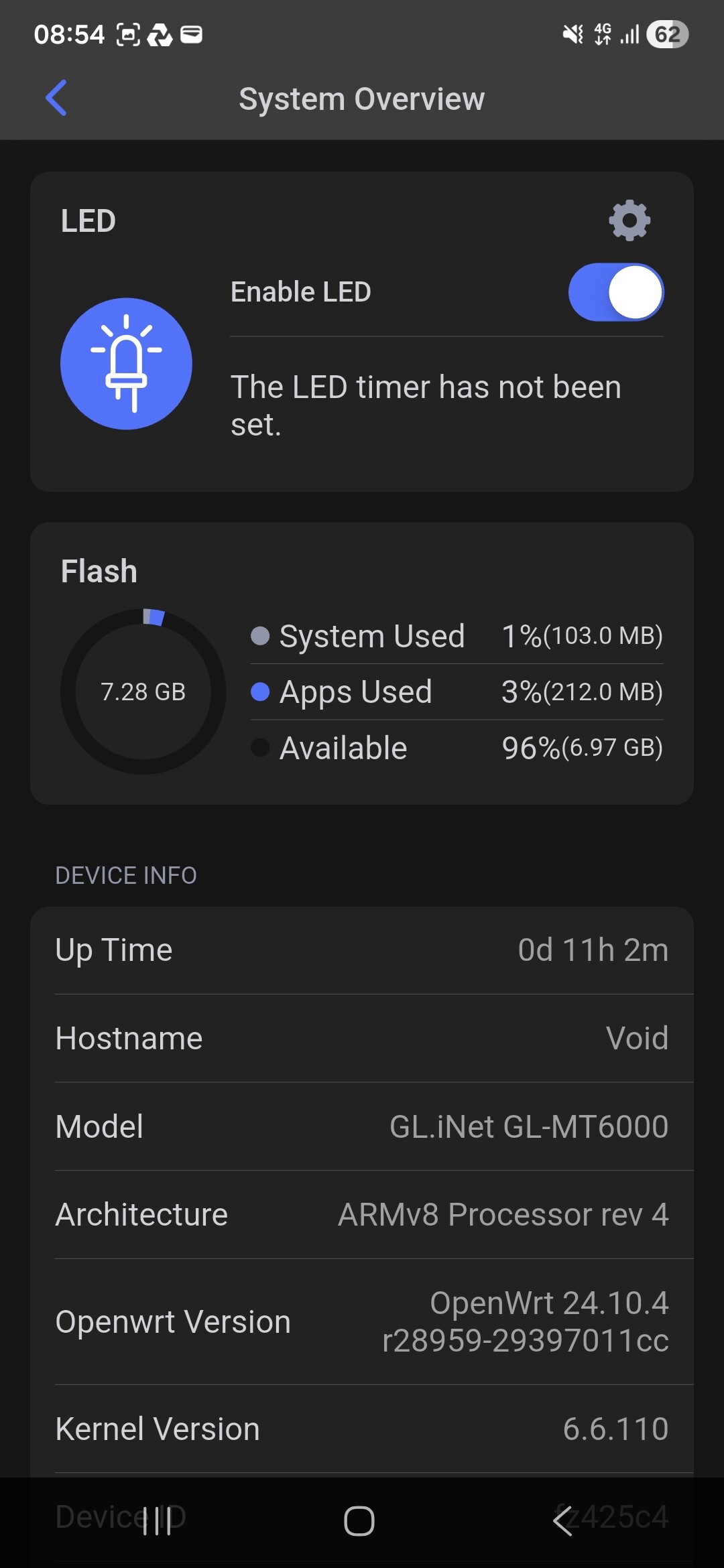Viewport: 724px width, 1568px height.
Task: Tap the blue LED bulb icon
Action: [x=126, y=364]
